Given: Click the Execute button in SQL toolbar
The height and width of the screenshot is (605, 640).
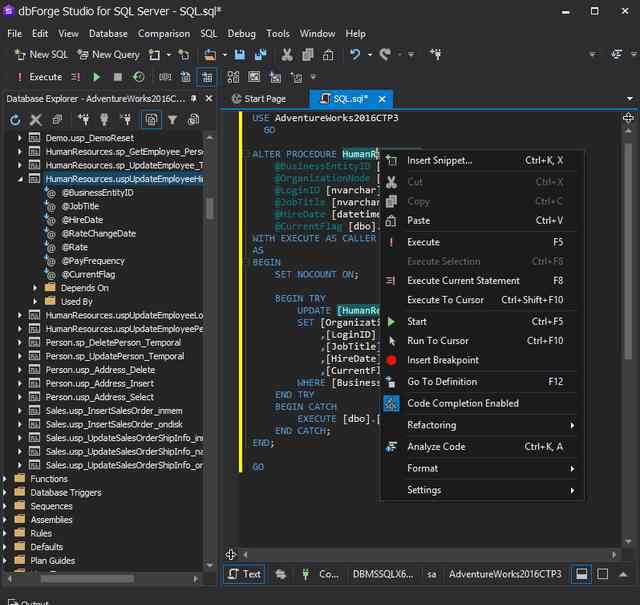Looking at the screenshot, I should pyautogui.click(x=39, y=77).
